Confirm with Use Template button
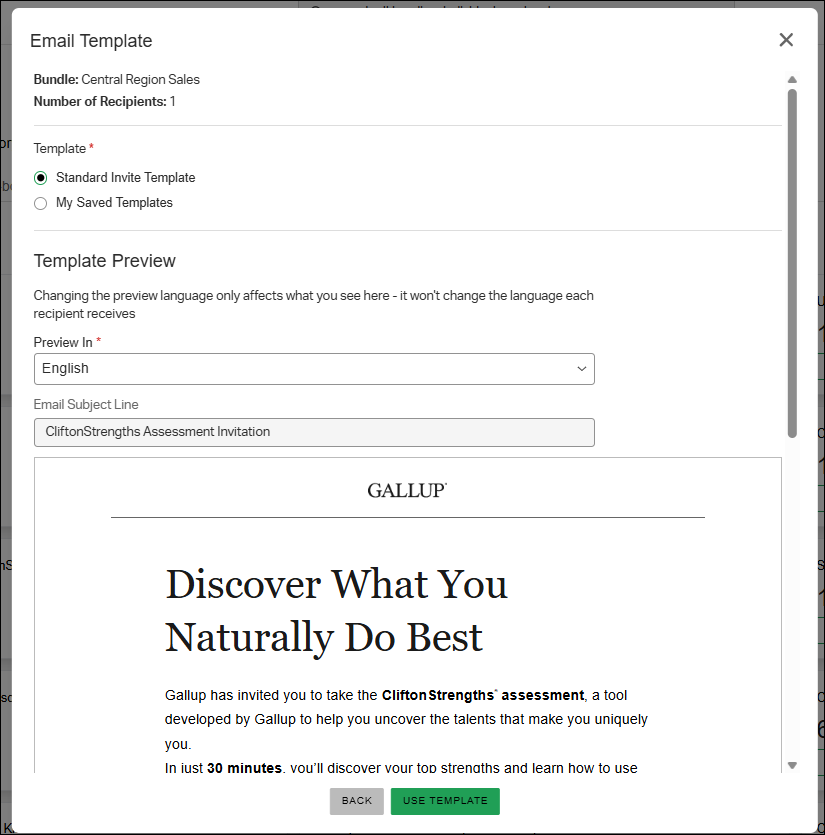This screenshot has height=835, width=825. [x=445, y=801]
